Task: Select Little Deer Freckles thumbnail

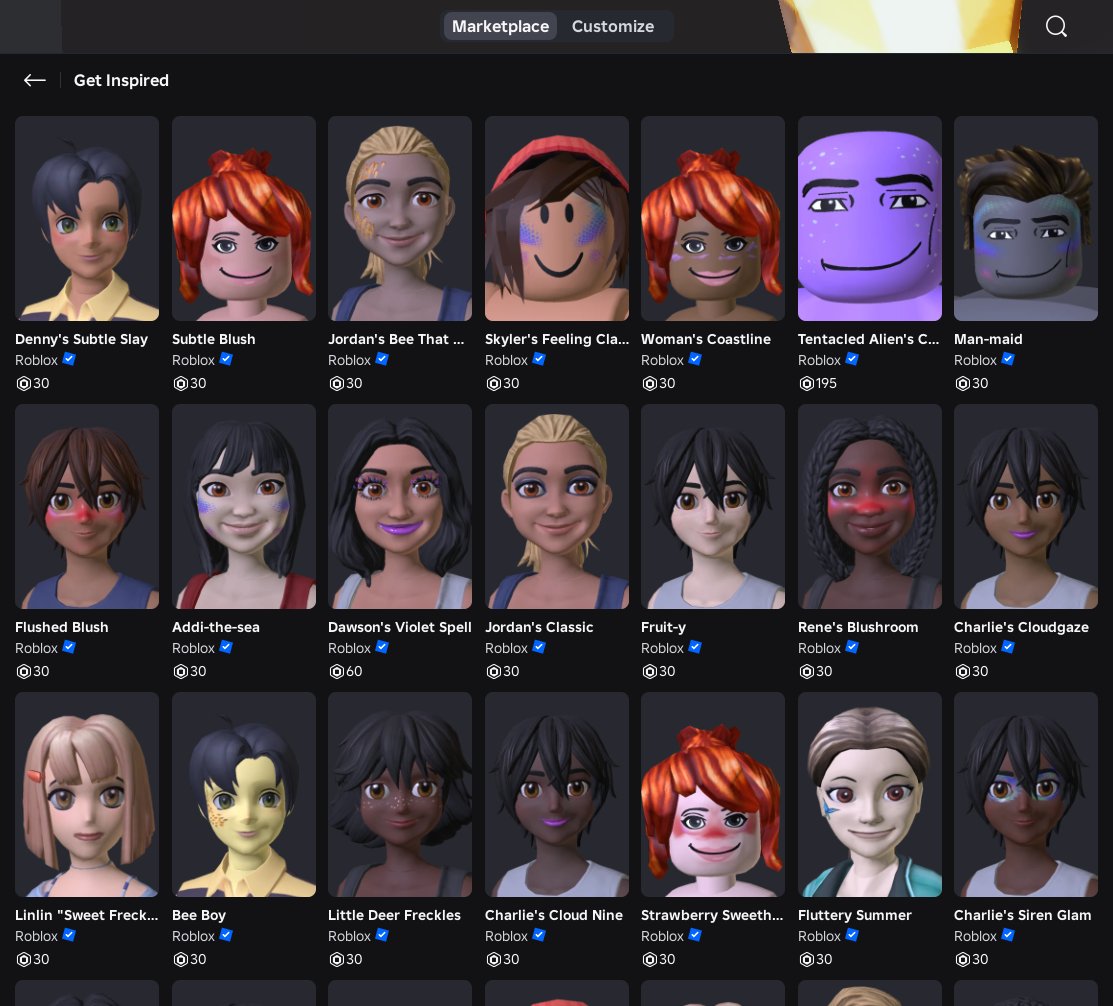Action: point(400,794)
